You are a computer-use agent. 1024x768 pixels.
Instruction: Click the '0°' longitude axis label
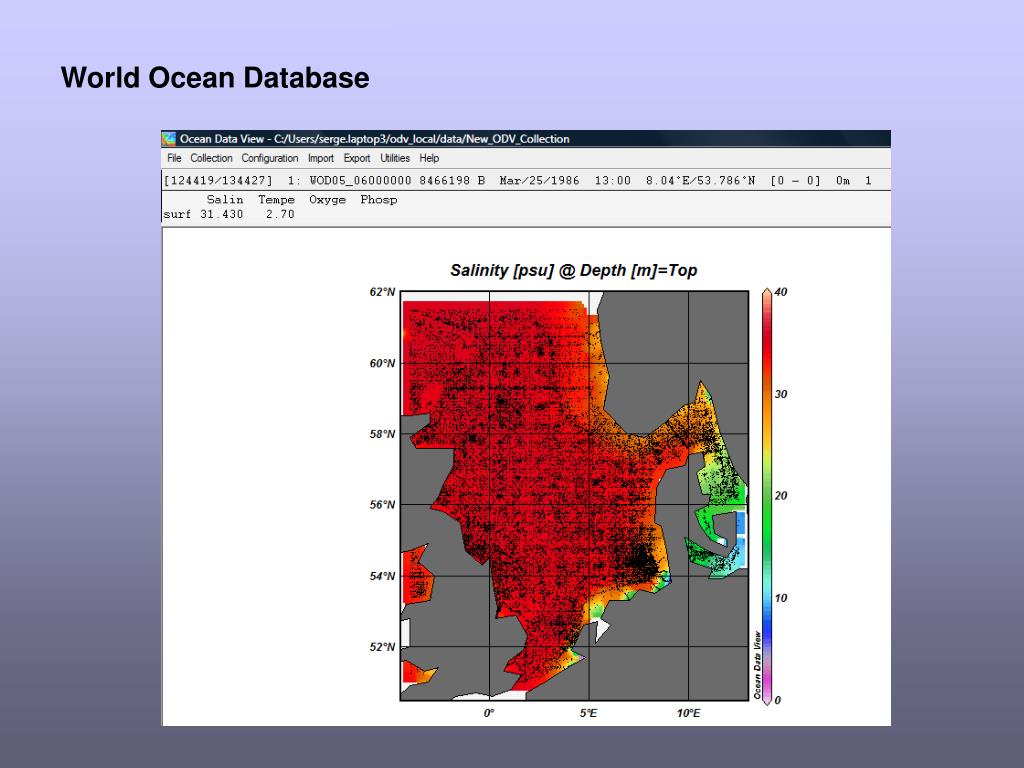coord(489,713)
